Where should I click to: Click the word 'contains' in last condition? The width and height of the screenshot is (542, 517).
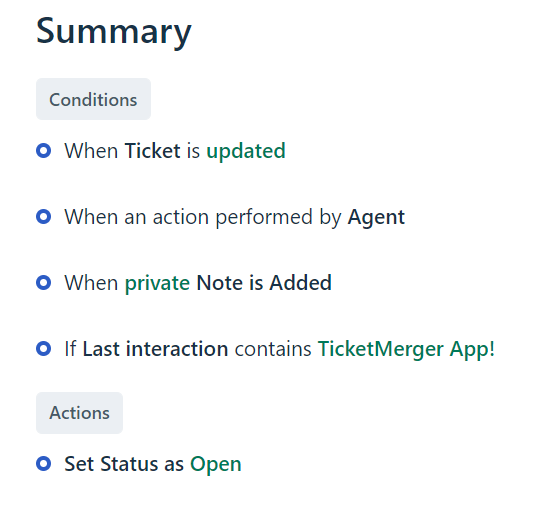[x=273, y=349]
